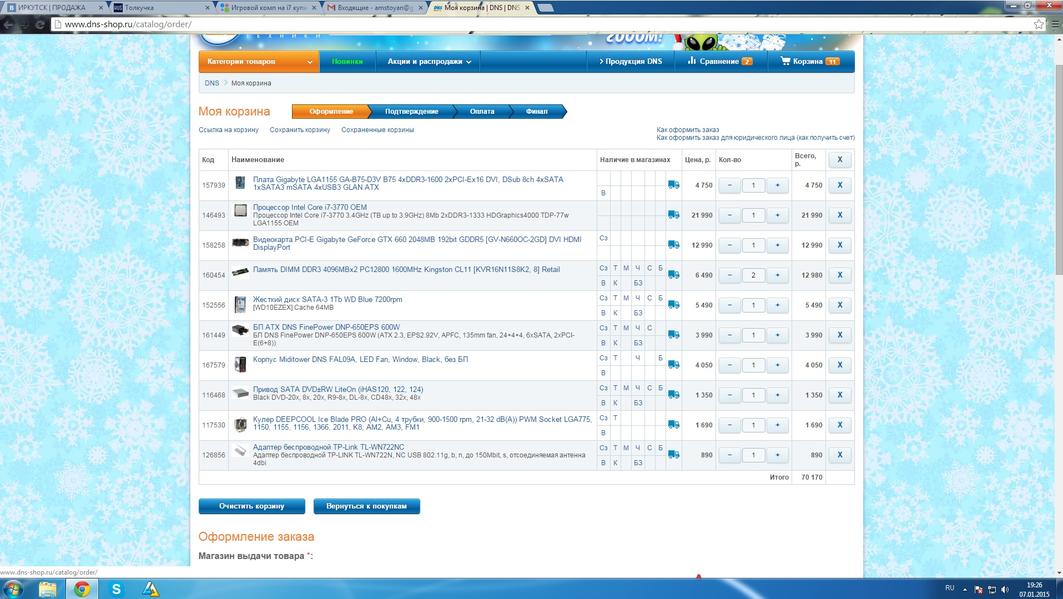Open the Как оформить заказ help link
This screenshot has width=1063, height=599.
687,129
